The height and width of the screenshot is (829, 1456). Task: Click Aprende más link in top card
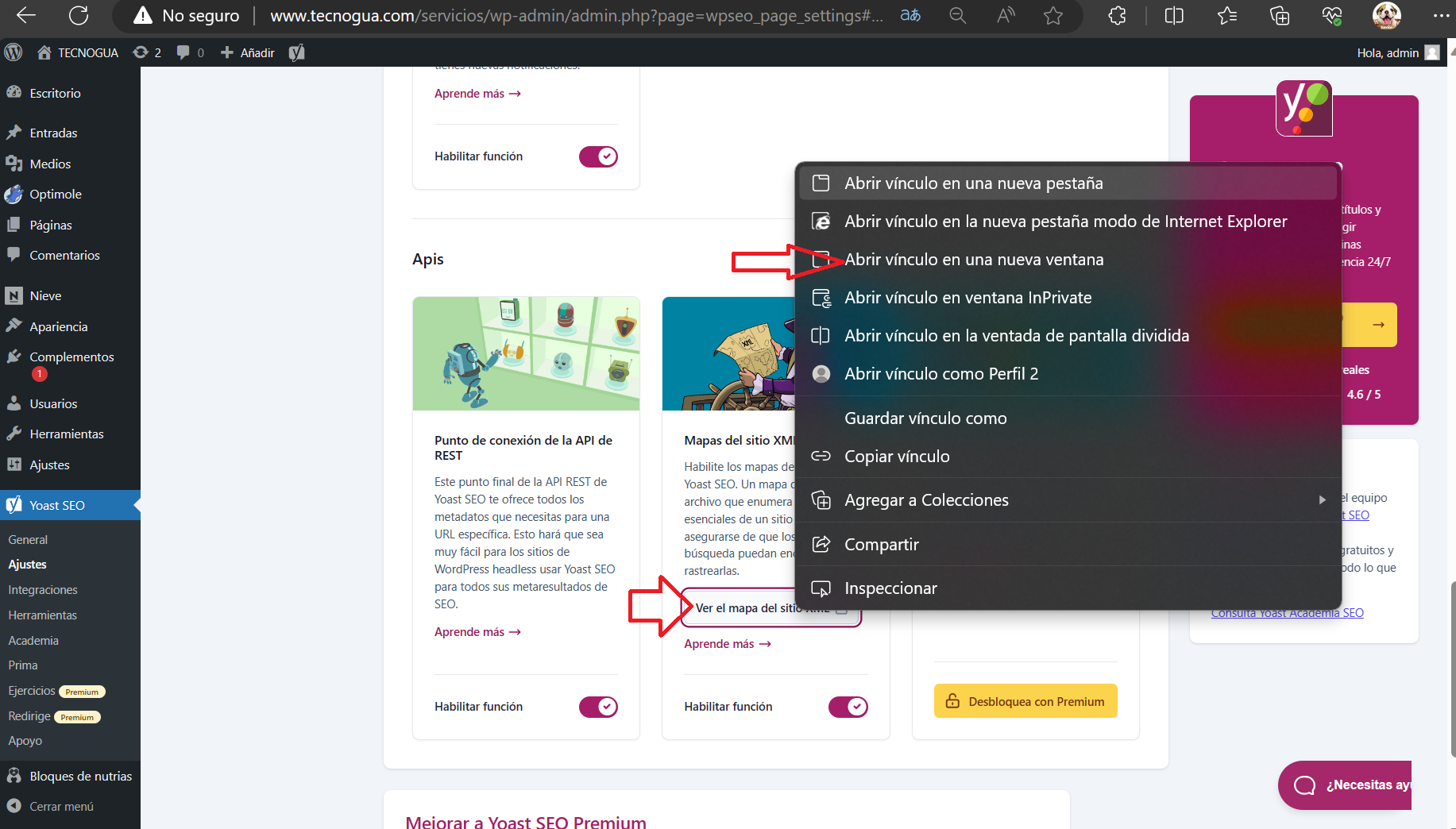(x=477, y=94)
